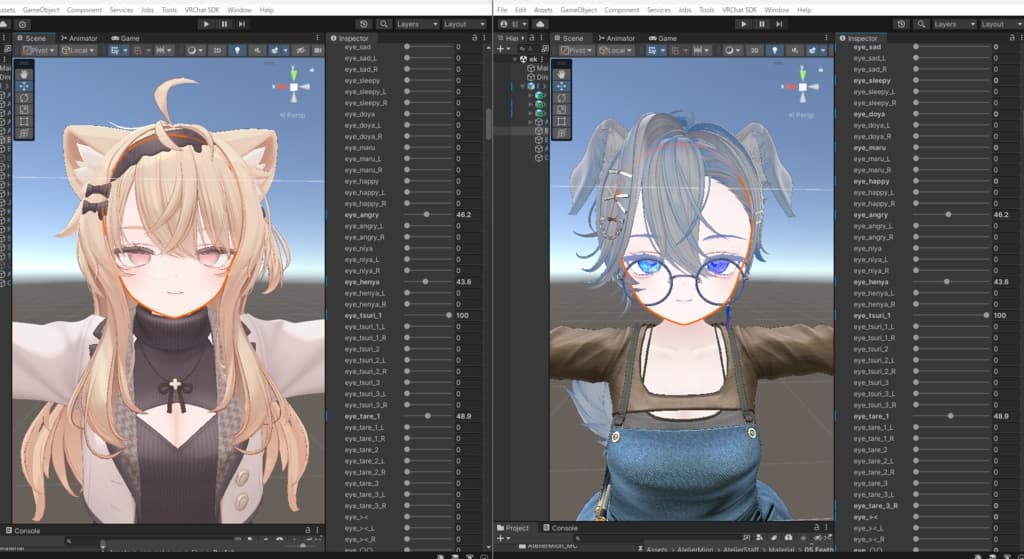Click eye_tsuri_1 slider in right Inspector
1024x559 pixels.
coord(952,315)
